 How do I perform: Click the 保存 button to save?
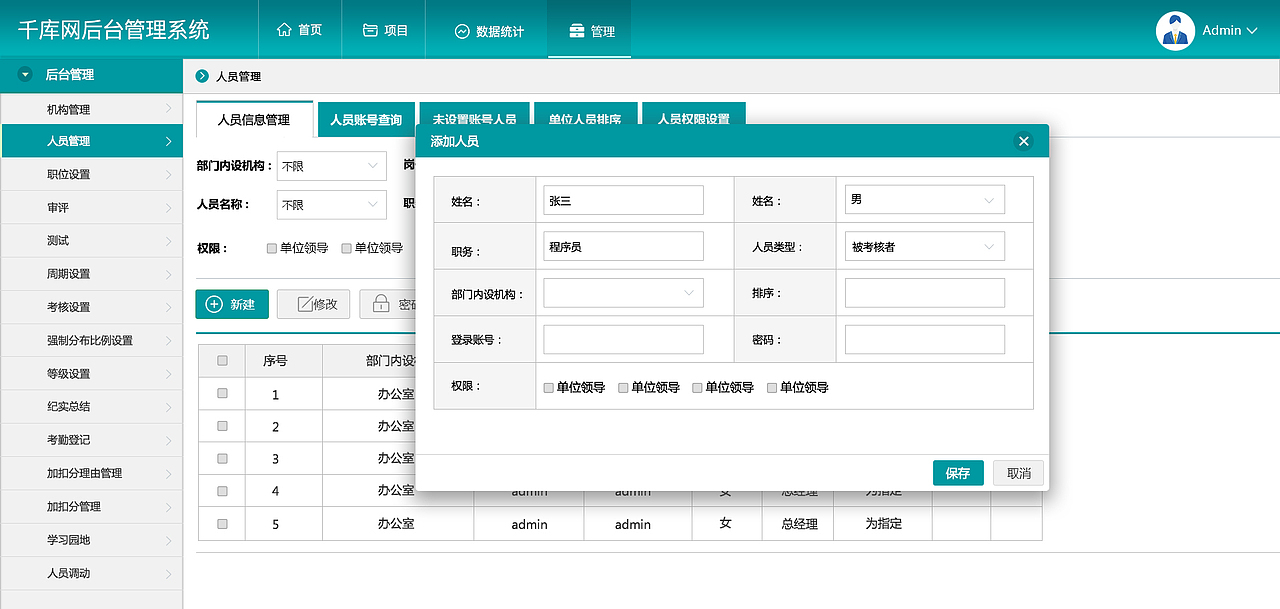(x=958, y=473)
